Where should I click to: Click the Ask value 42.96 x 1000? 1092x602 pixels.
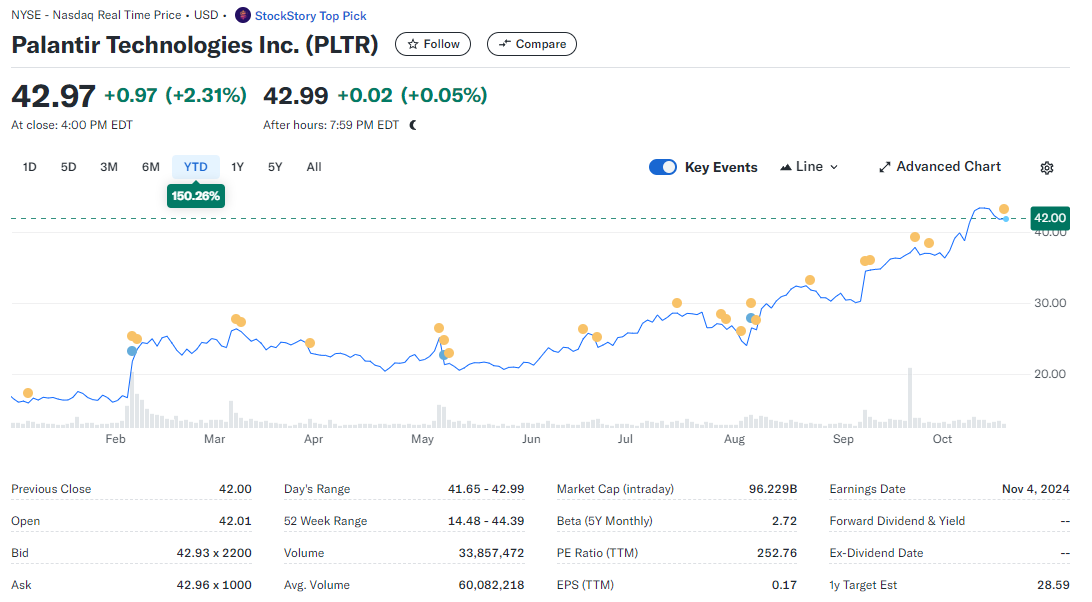[x=214, y=585]
